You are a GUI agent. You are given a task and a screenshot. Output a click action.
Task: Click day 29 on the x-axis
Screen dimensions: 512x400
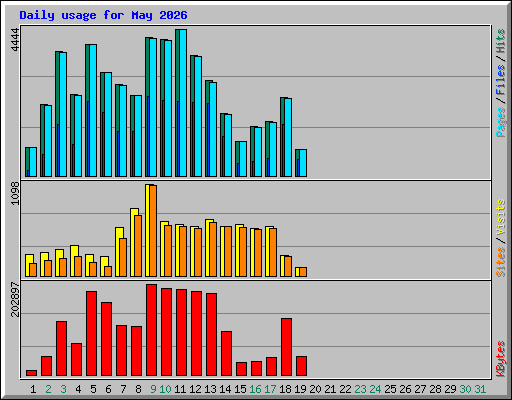pos(450,389)
